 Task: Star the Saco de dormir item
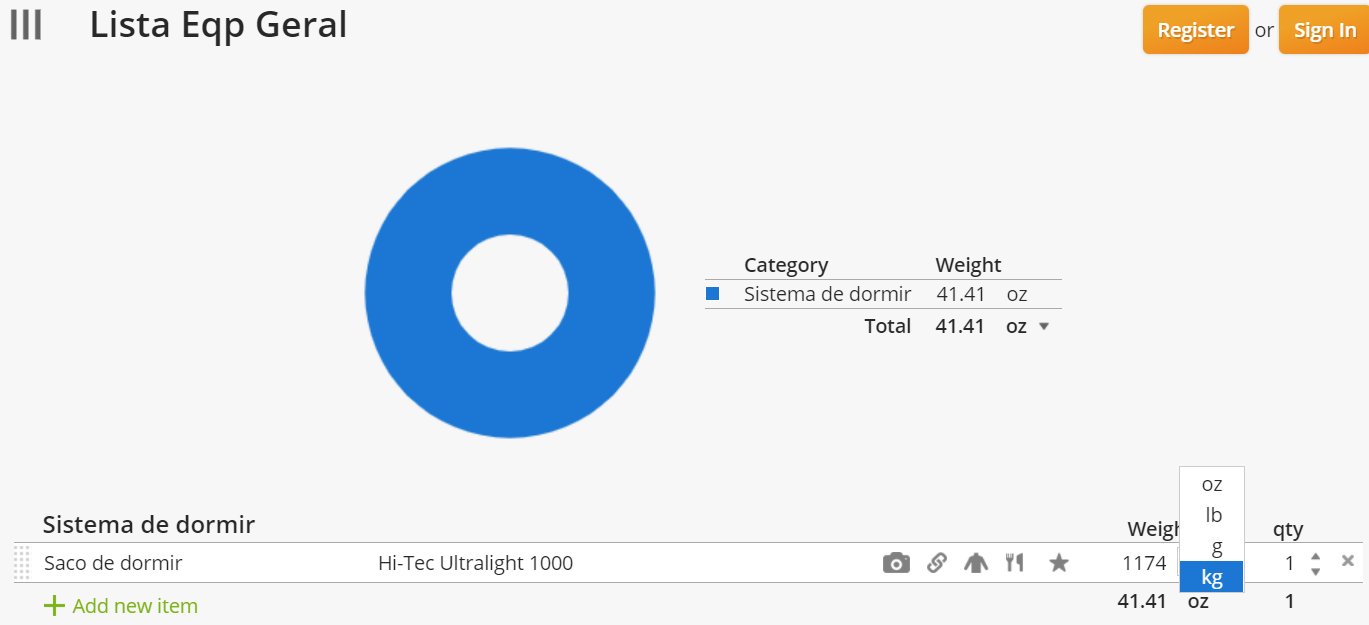coord(1059,563)
